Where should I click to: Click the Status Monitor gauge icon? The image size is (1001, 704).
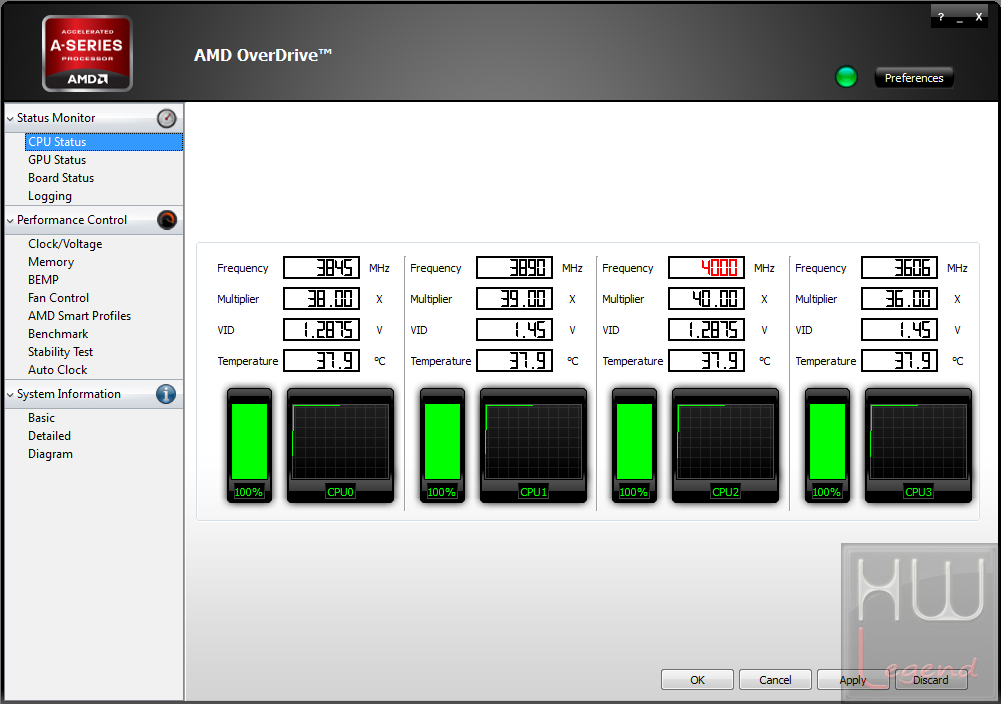point(167,118)
